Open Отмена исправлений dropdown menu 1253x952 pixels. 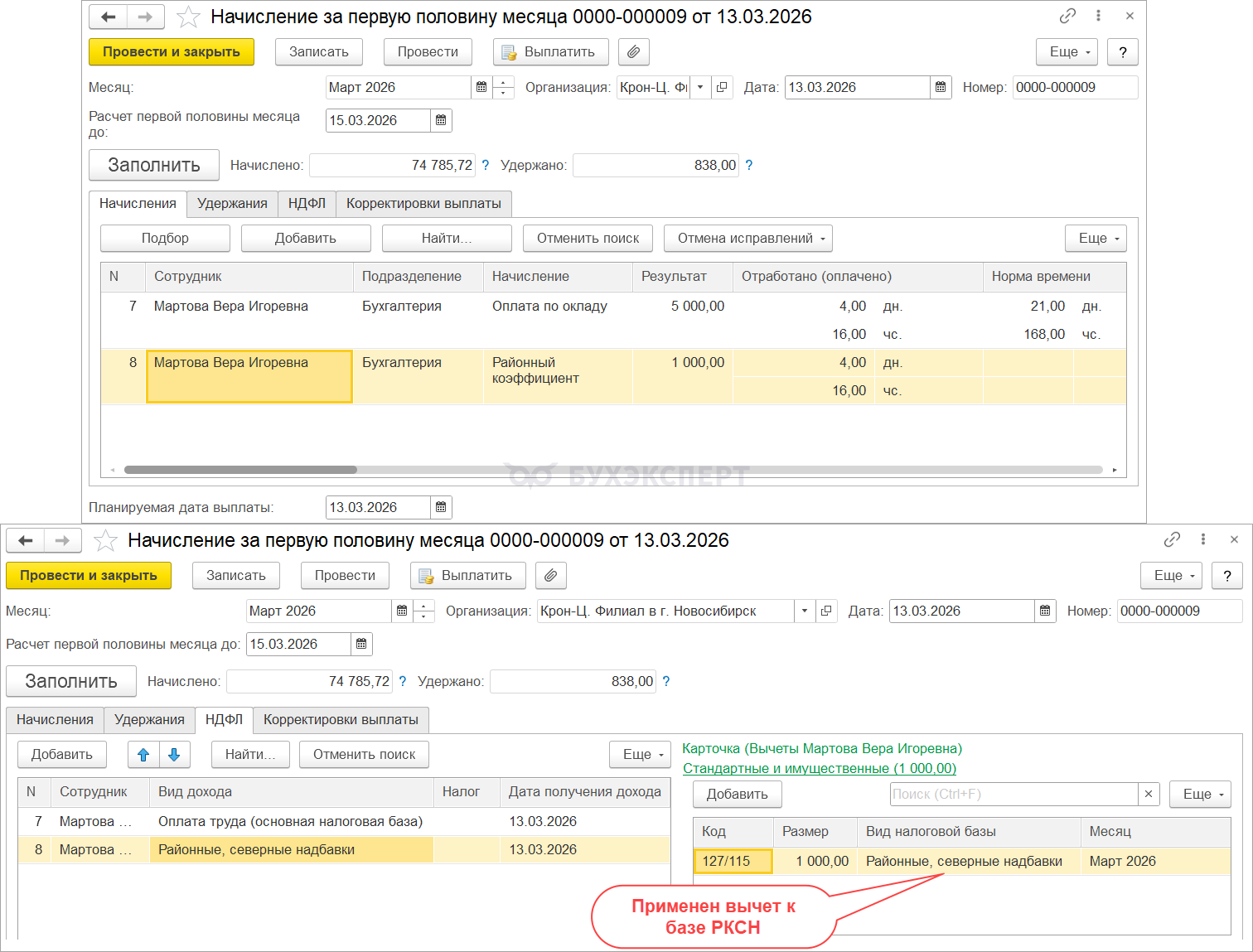pos(747,239)
